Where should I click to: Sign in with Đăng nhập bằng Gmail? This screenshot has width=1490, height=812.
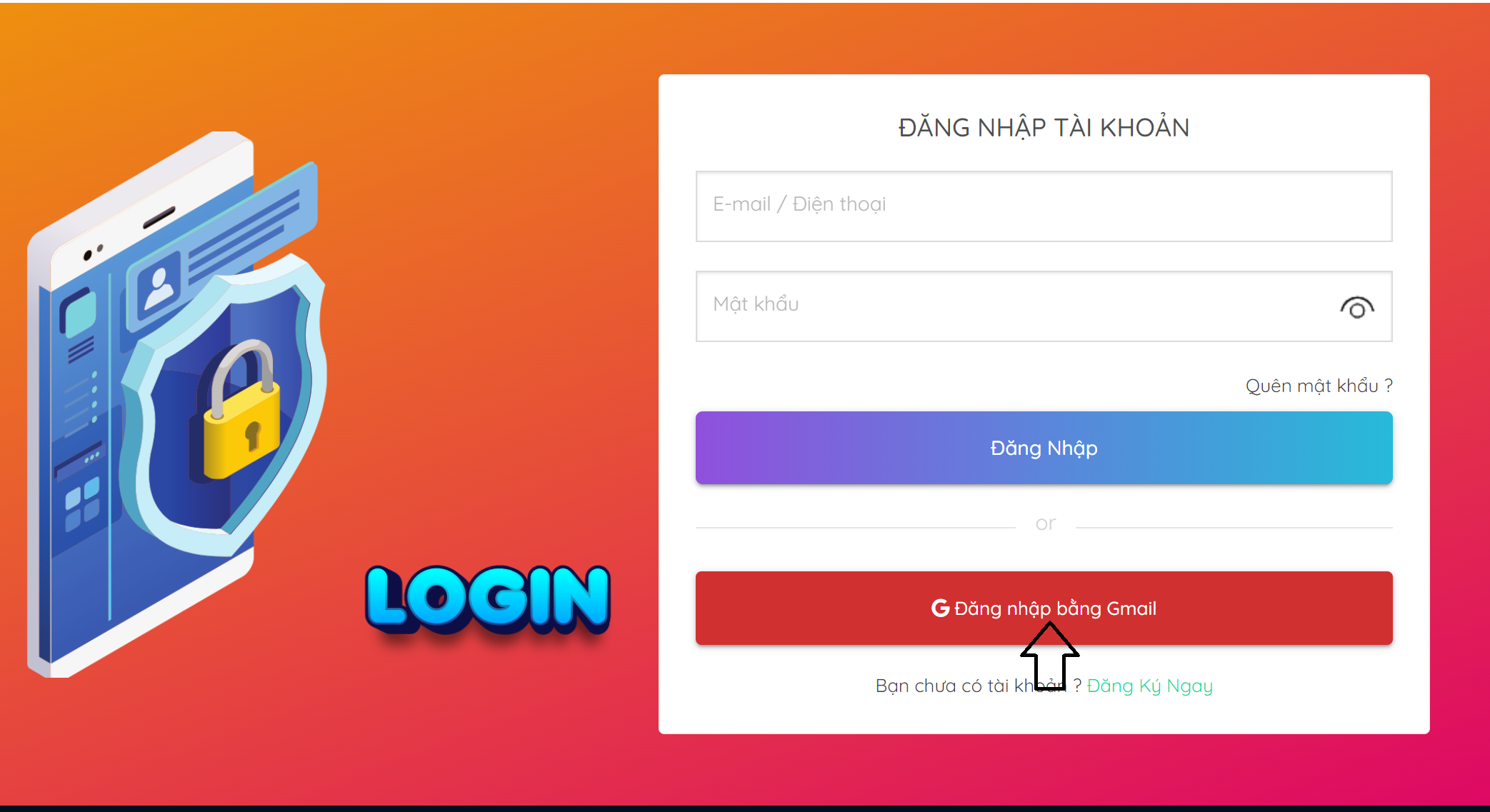(x=1044, y=608)
